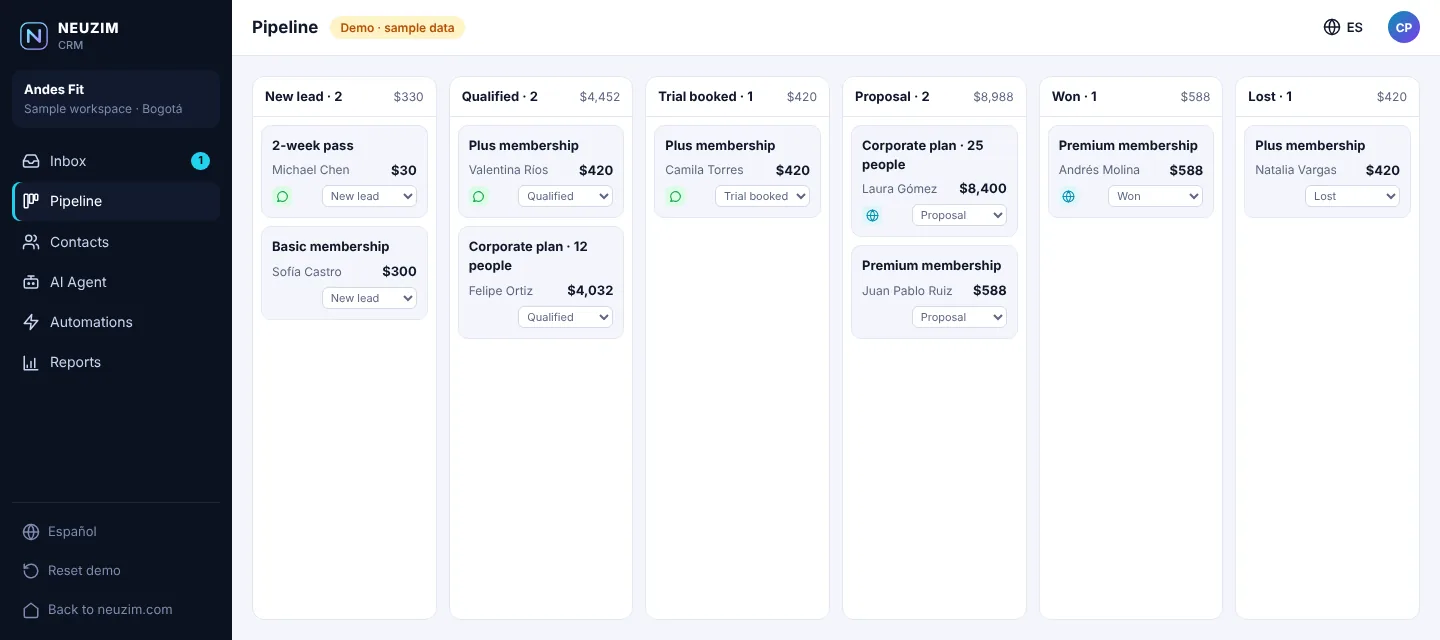This screenshot has height=640, width=1440.
Task: Click the Corporate plan · 25 people title
Action: click(923, 155)
